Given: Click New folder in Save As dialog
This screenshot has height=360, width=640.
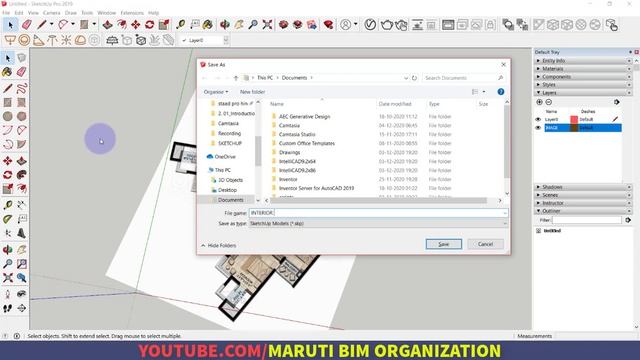Looking at the screenshot, I should tap(252, 92).
